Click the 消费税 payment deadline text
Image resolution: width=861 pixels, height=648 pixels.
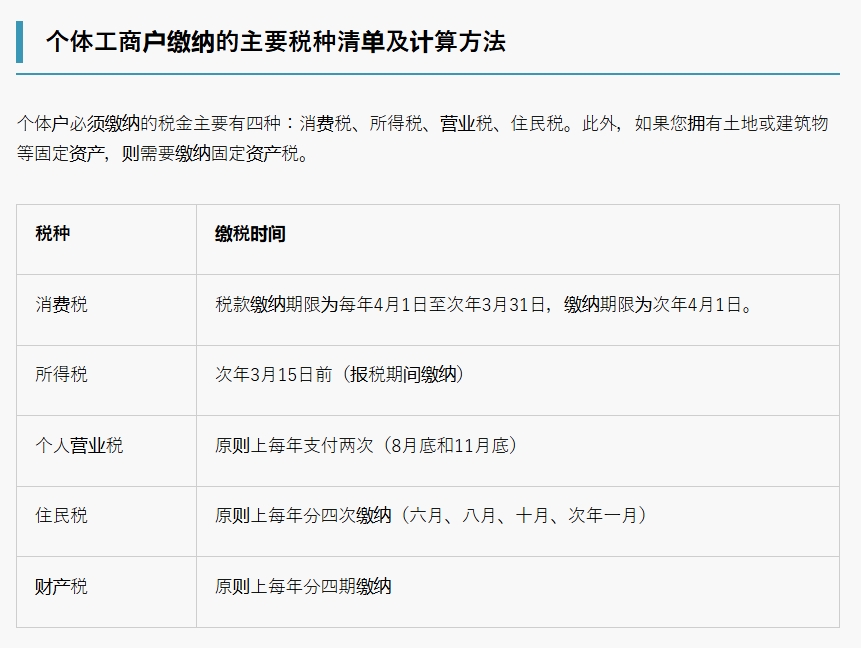click(x=484, y=304)
